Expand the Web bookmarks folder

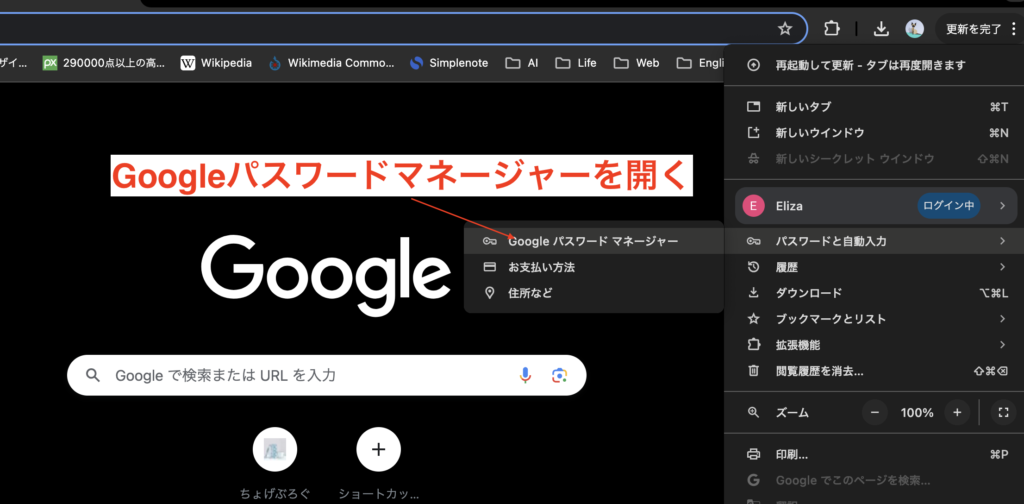tap(637, 63)
